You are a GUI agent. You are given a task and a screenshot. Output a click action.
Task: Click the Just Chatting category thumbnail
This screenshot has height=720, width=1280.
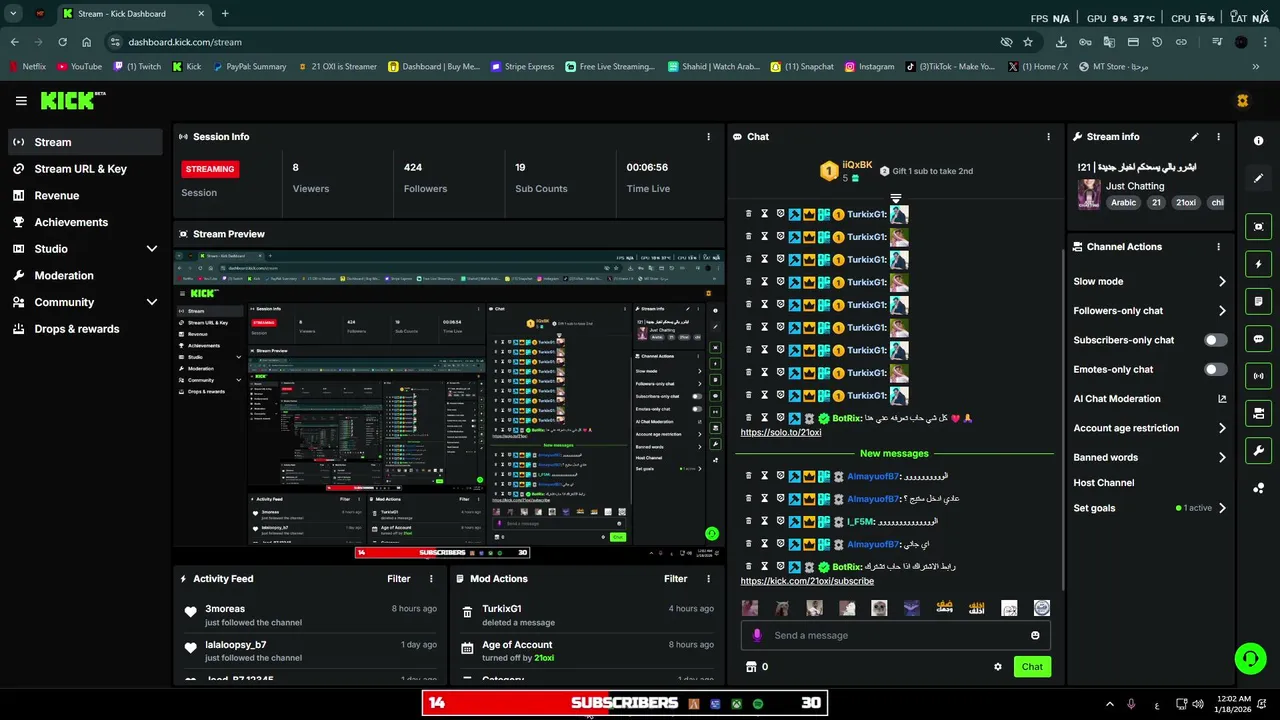click(1088, 194)
